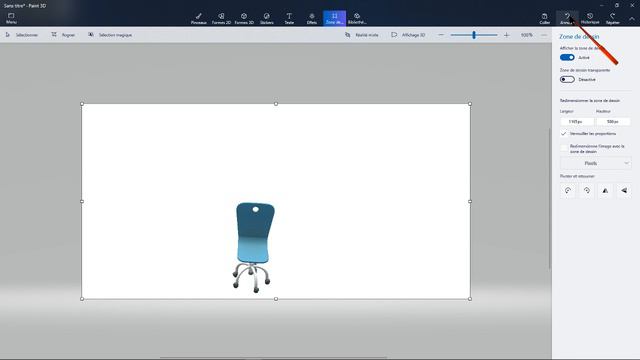Uncheck Verrouiller les proportions
This screenshot has height=360, width=640.
564,134
